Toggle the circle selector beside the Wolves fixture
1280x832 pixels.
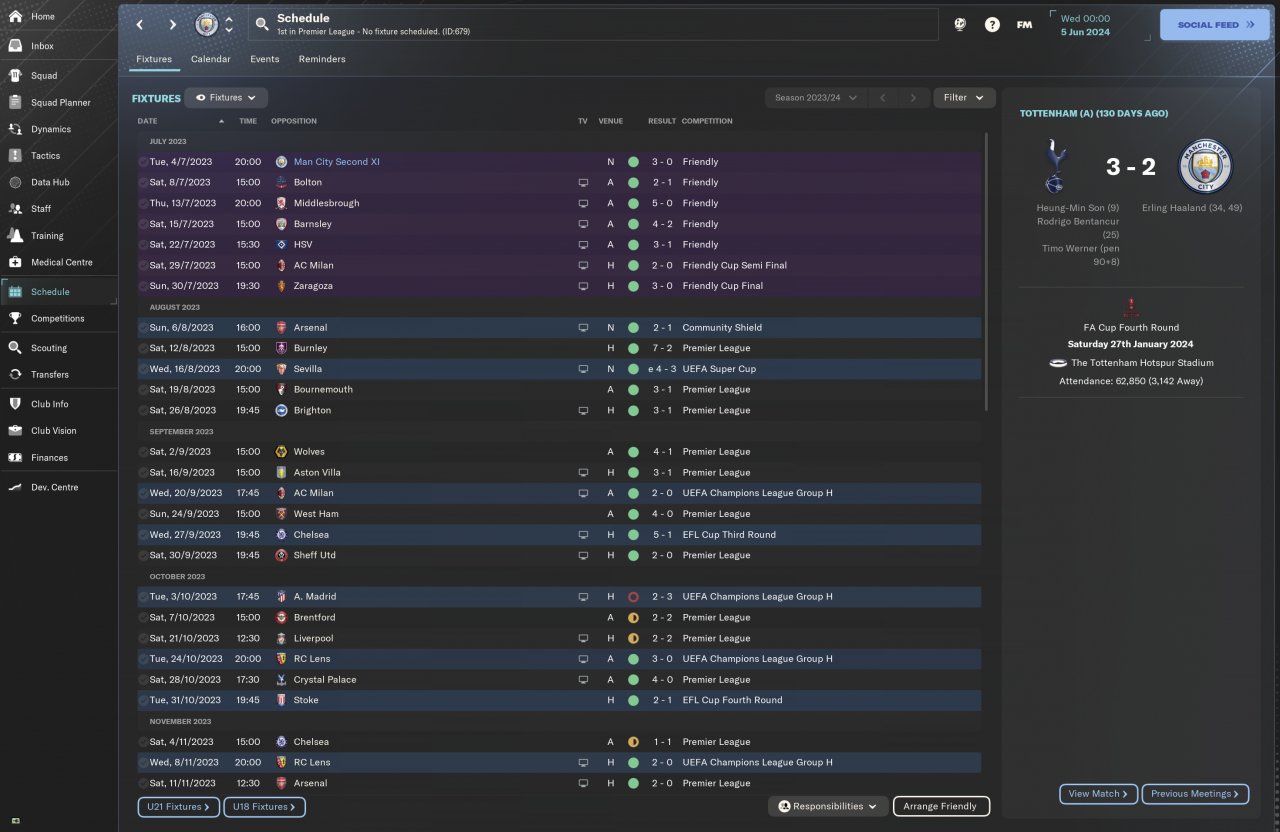pyautogui.click(x=143, y=452)
